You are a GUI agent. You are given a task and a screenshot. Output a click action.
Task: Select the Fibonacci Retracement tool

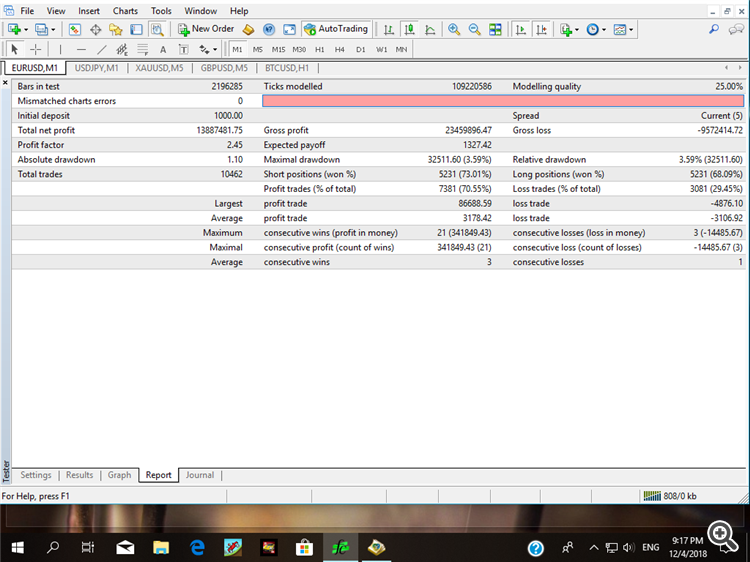coord(143,49)
